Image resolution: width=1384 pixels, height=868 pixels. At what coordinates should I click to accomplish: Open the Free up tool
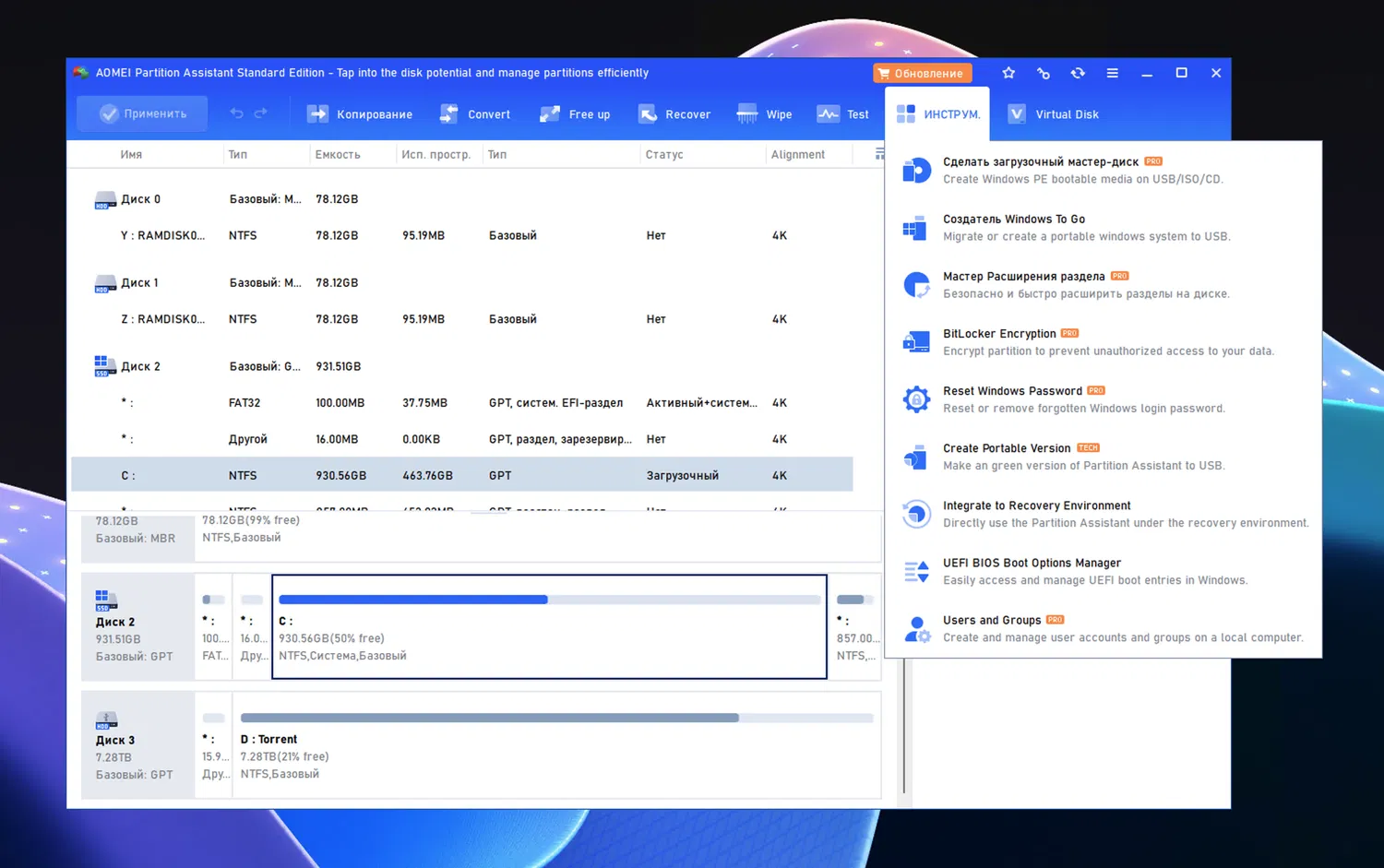[576, 114]
